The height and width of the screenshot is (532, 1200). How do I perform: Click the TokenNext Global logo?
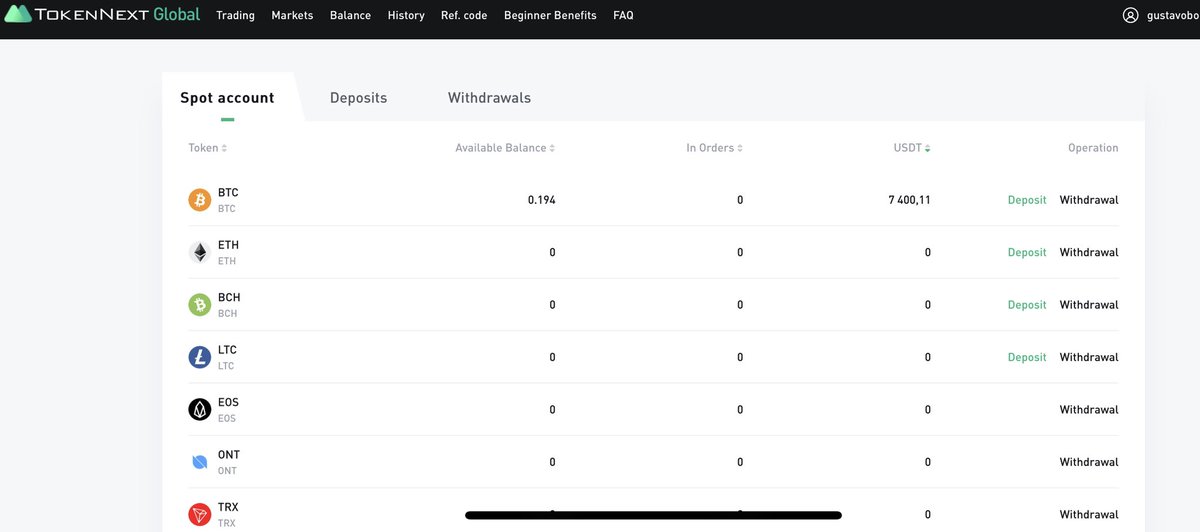point(102,15)
